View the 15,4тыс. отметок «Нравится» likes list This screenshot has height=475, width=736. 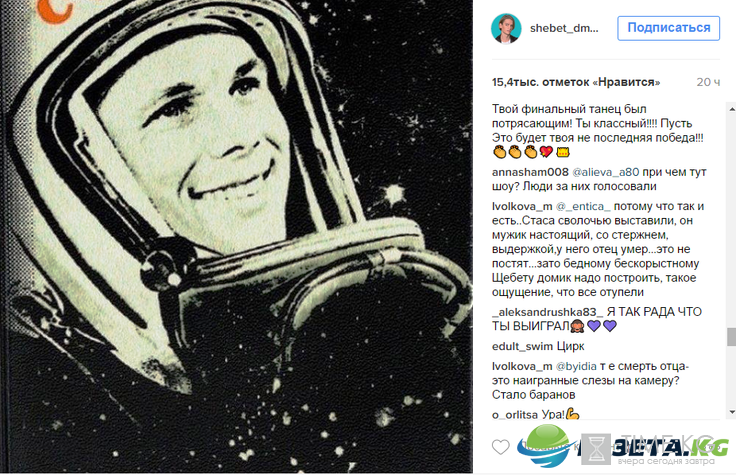575,82
